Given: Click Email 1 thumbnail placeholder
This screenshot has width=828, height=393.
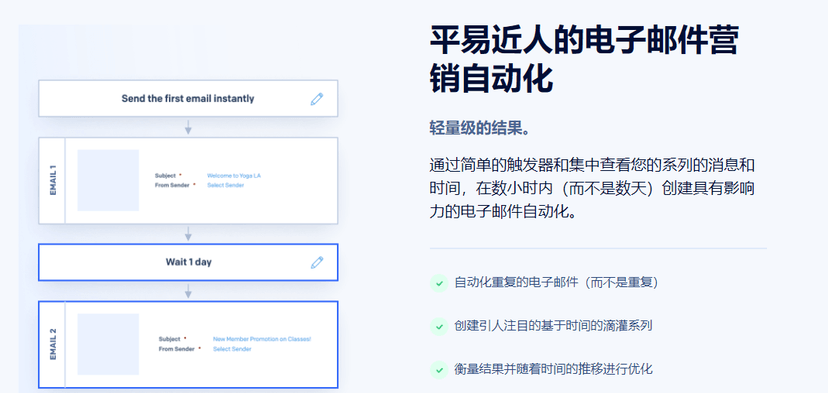Looking at the screenshot, I should [108, 180].
